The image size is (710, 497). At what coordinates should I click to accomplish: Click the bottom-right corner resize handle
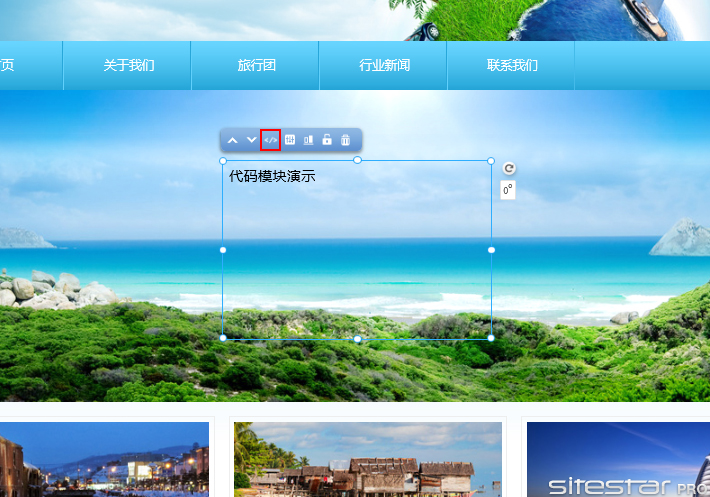point(491,338)
